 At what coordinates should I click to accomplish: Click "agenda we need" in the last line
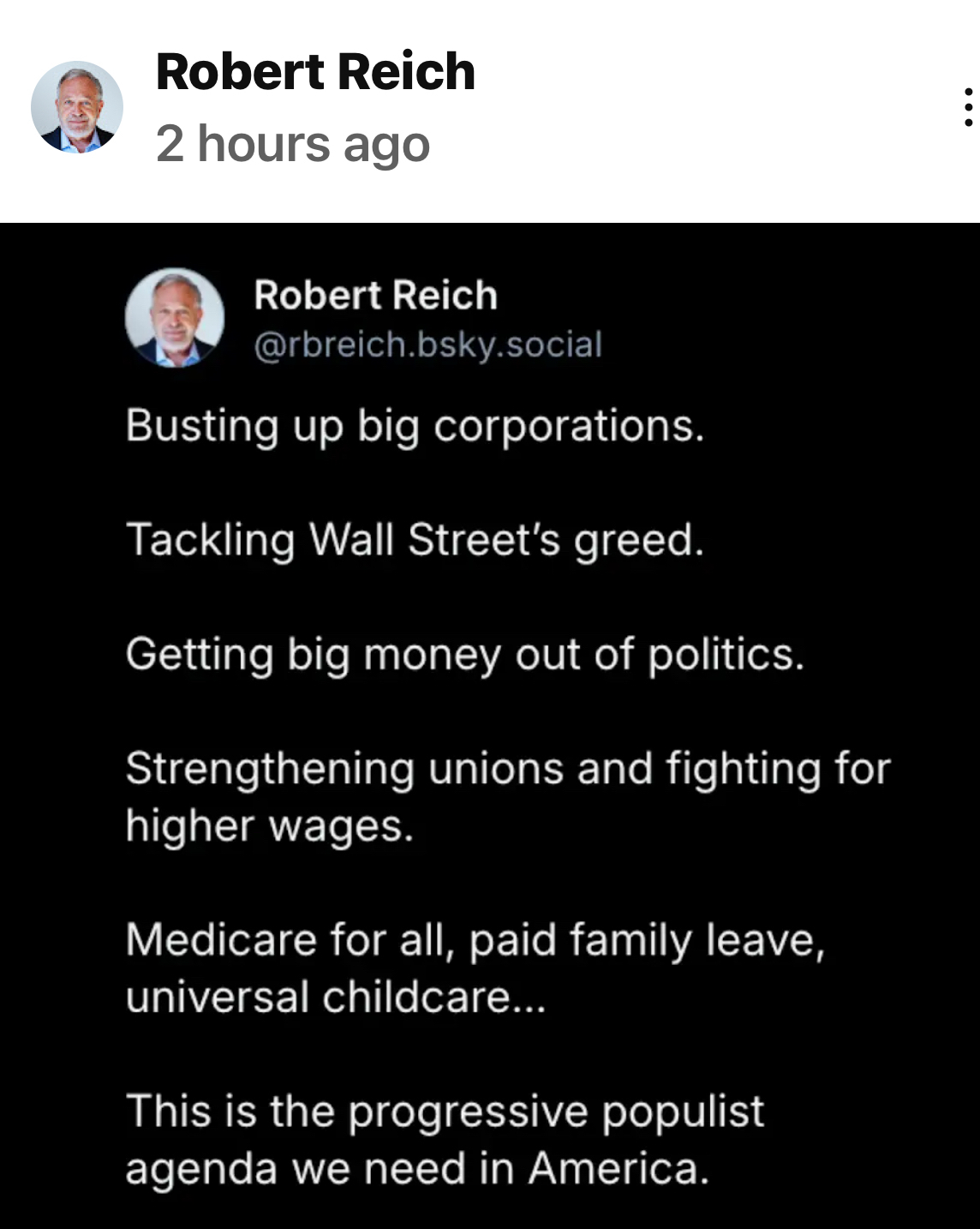[302, 1169]
